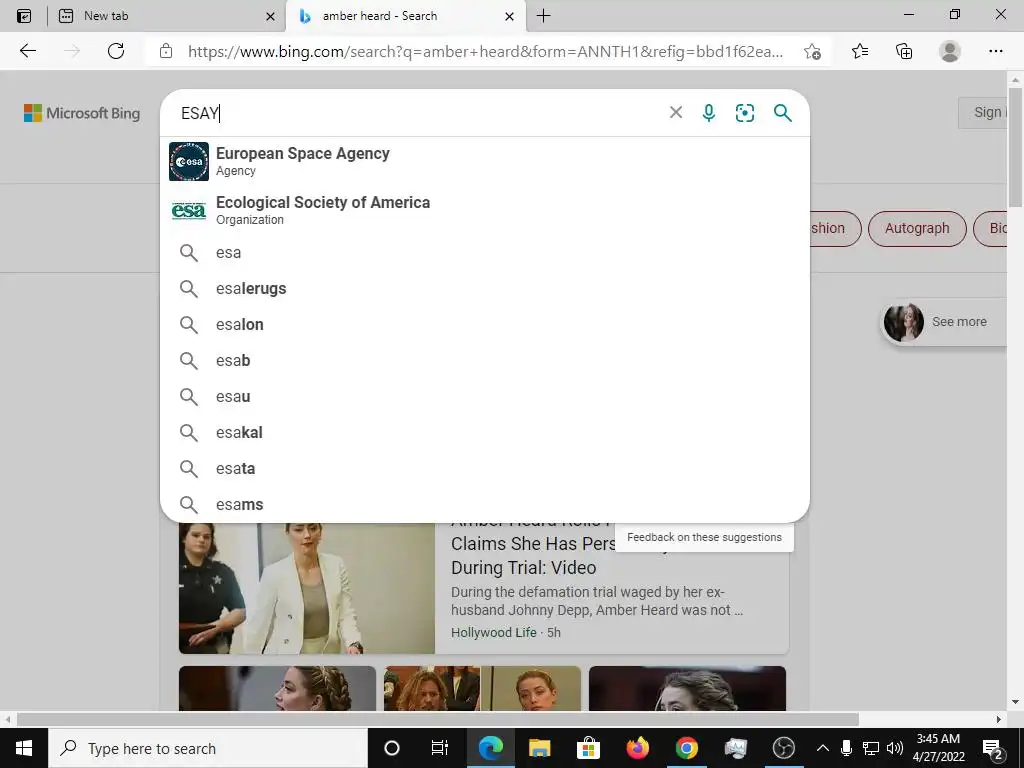This screenshot has width=1024, height=768.
Task: Launch Google Chrome from taskbar
Action: pos(686,748)
